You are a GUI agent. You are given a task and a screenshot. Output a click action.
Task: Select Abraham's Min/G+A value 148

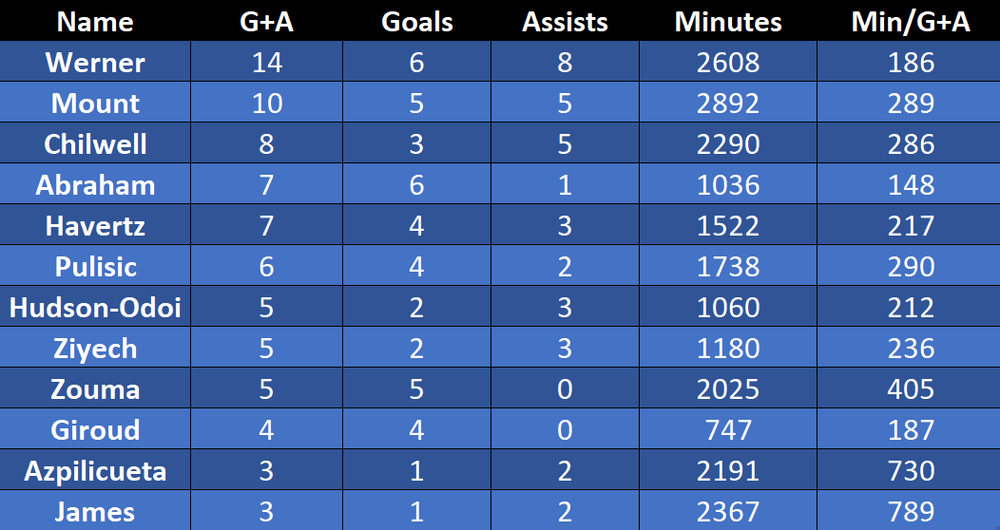coord(911,184)
